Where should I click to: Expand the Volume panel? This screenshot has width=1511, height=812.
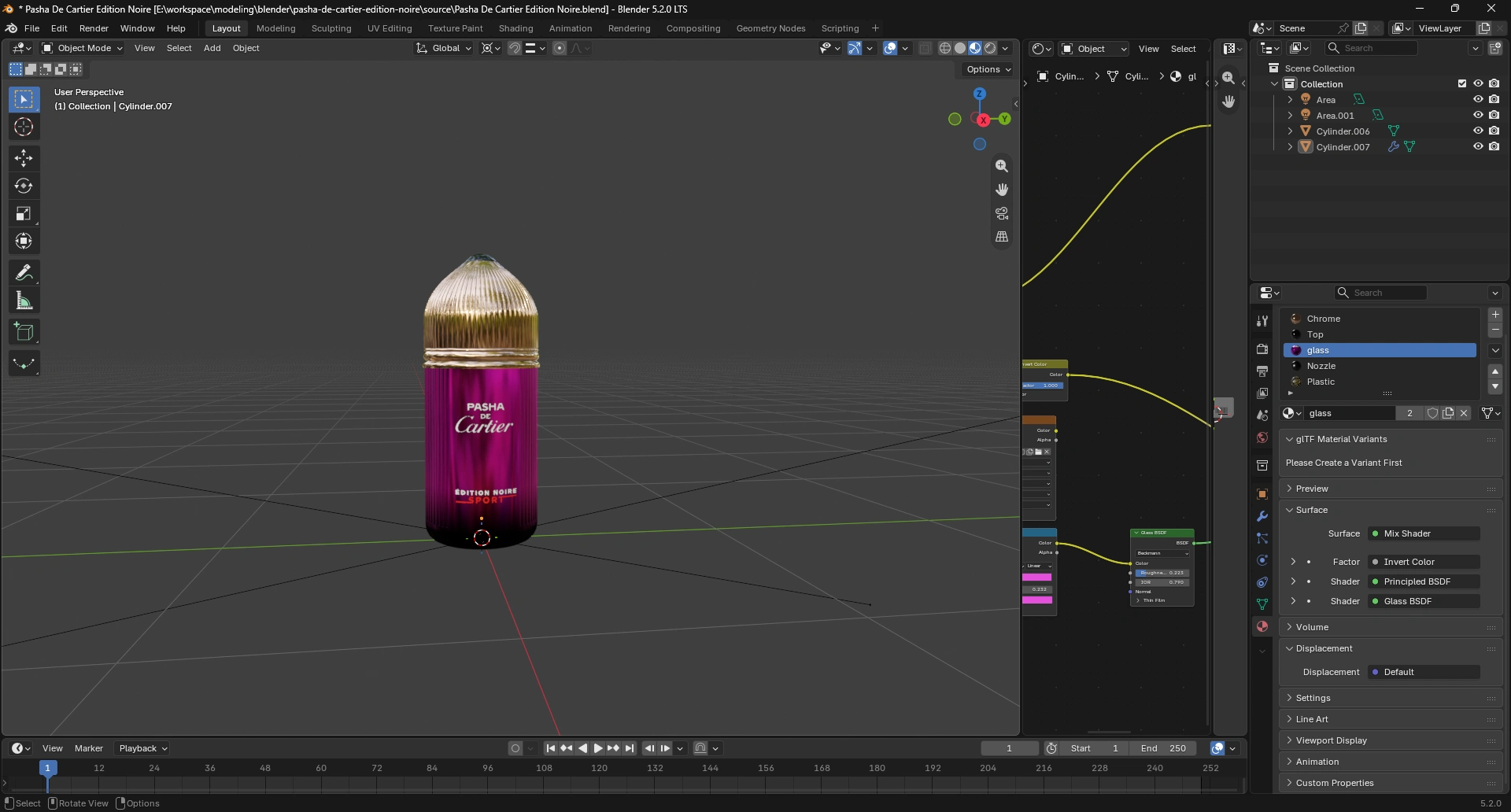(x=1312, y=627)
